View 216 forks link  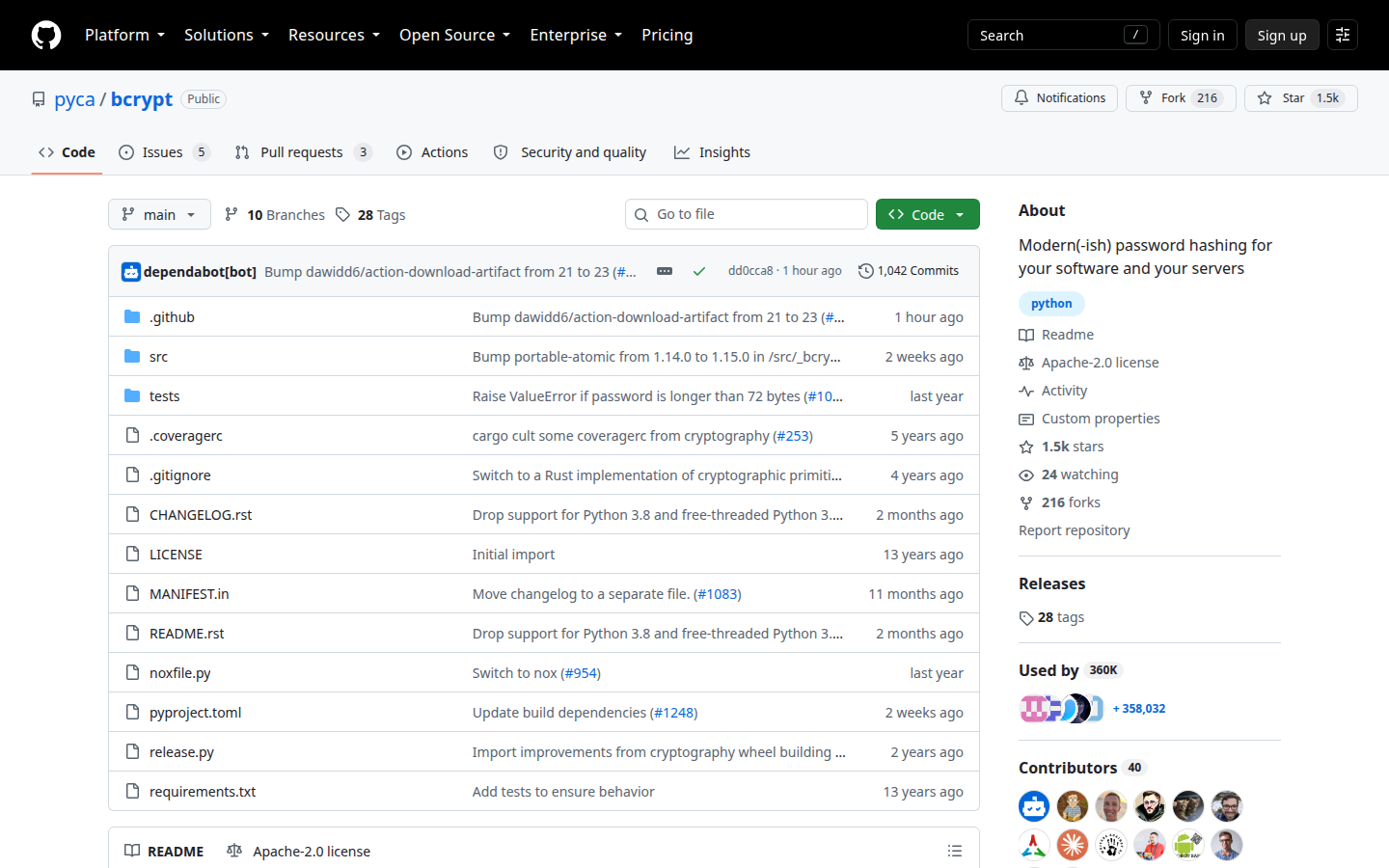coord(1059,502)
